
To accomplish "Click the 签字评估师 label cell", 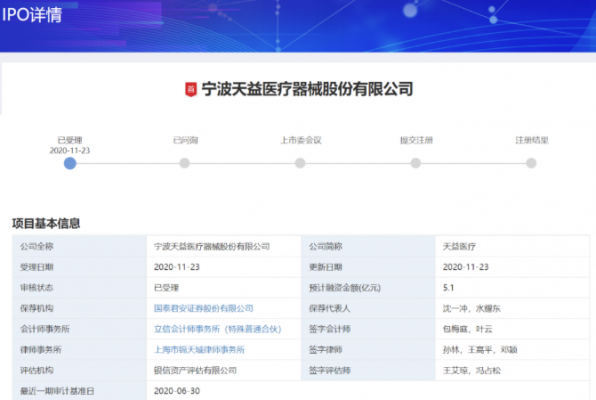I will [368, 370].
